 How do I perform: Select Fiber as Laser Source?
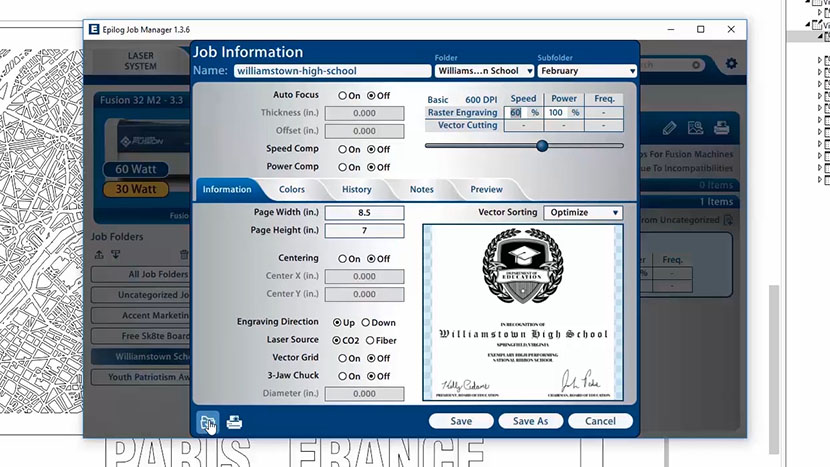(x=365, y=341)
